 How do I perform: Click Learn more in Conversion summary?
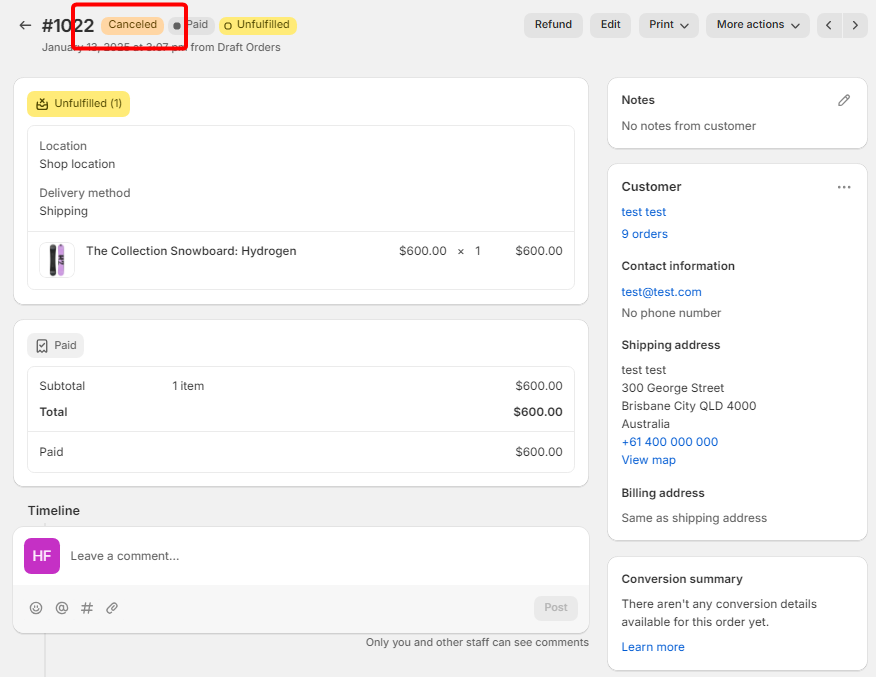tap(652, 647)
